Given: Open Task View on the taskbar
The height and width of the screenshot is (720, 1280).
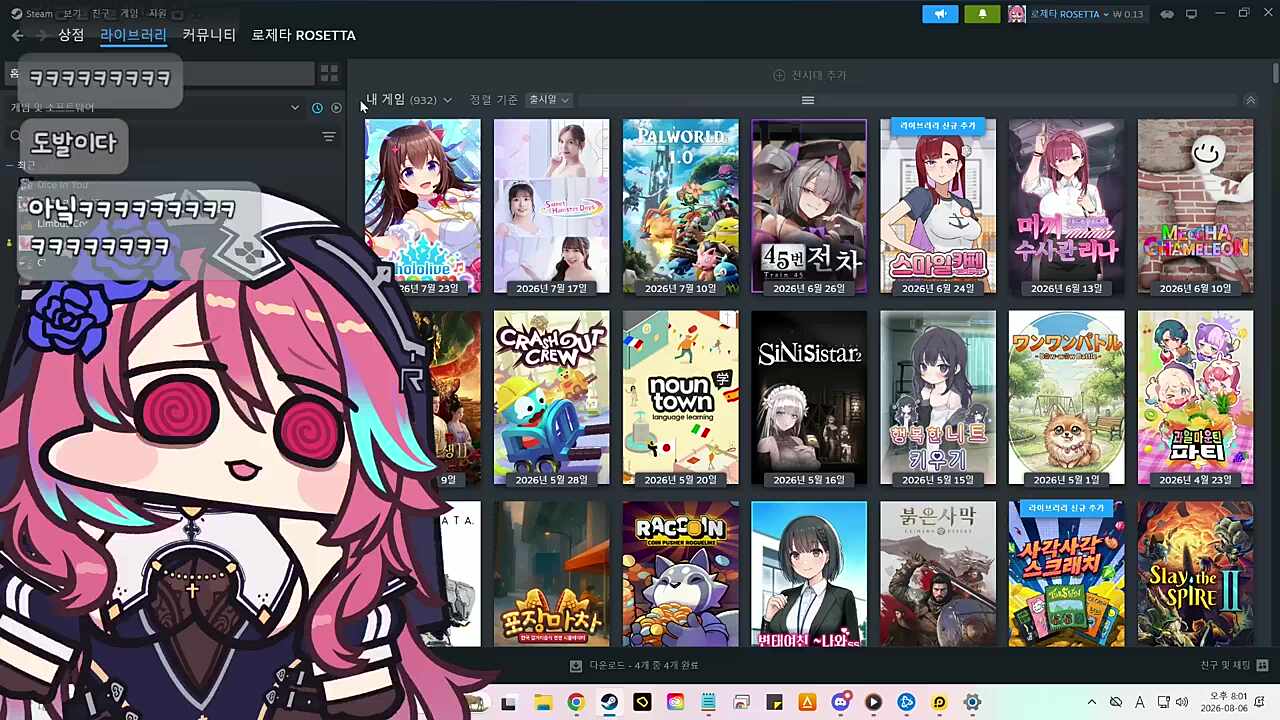Looking at the screenshot, I should point(508,703).
